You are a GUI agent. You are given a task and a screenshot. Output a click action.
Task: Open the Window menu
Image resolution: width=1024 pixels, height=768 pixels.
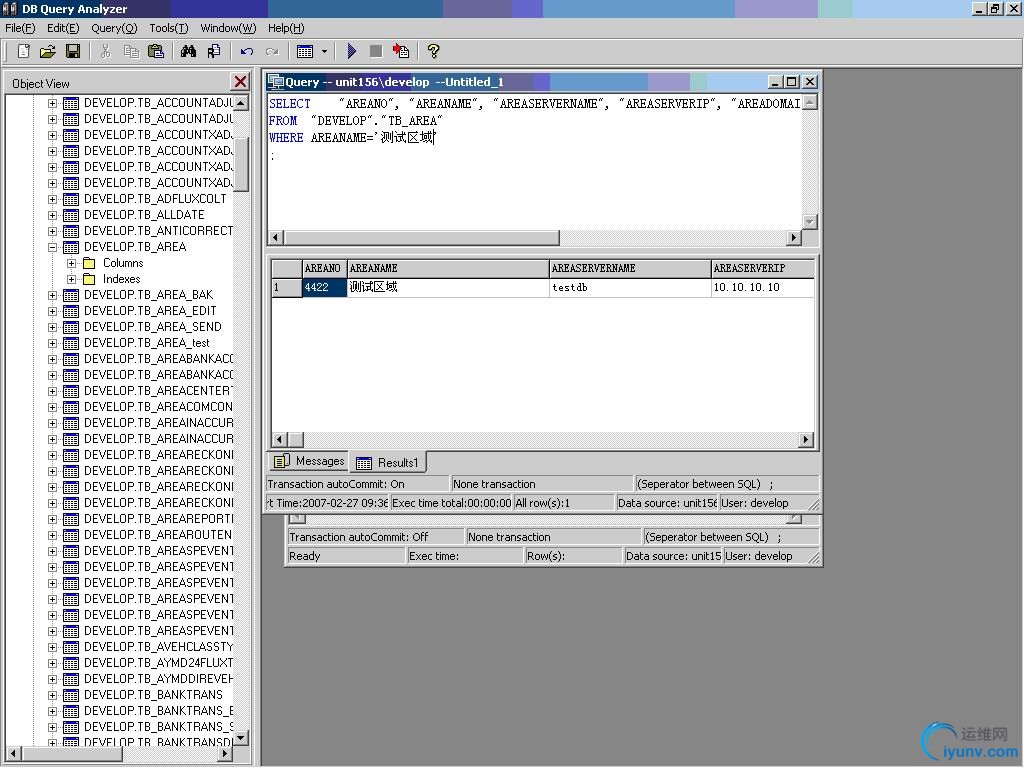coord(228,28)
